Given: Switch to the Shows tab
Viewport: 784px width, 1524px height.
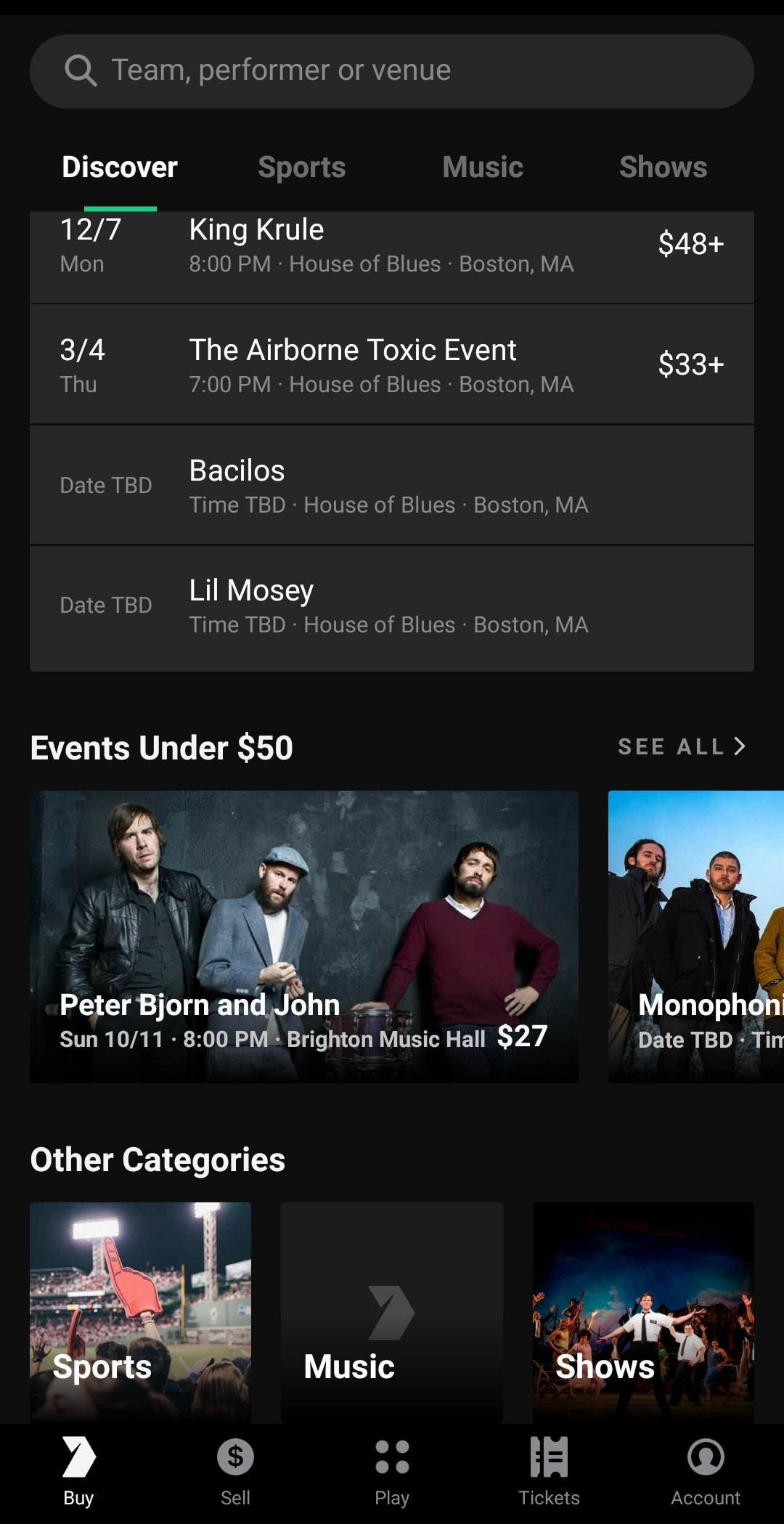Looking at the screenshot, I should tap(663, 167).
